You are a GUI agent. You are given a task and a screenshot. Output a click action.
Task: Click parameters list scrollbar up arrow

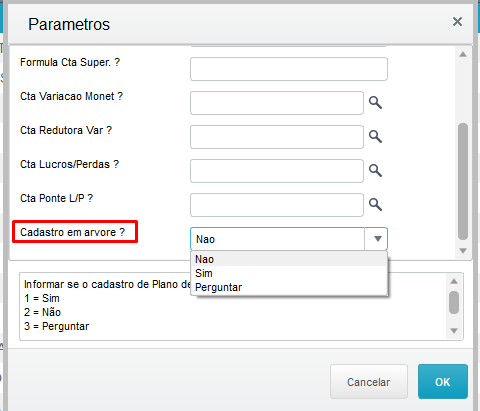coord(463,54)
